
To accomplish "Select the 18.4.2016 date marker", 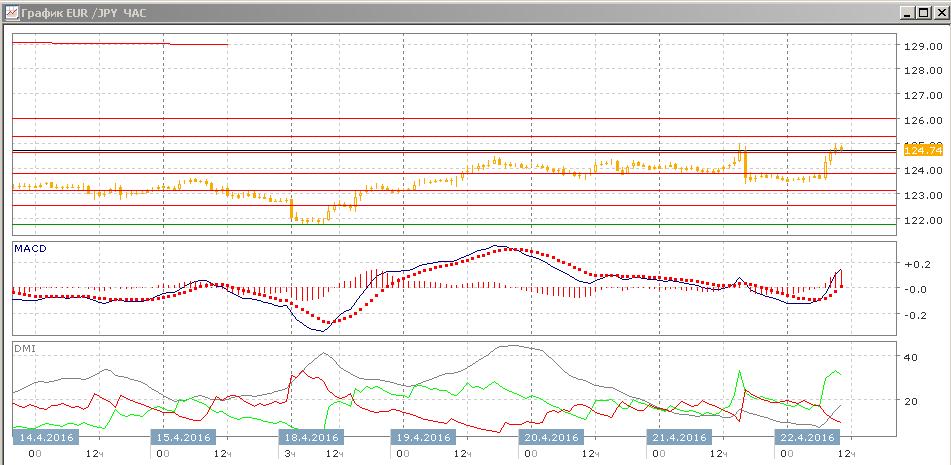I will [x=311, y=437].
